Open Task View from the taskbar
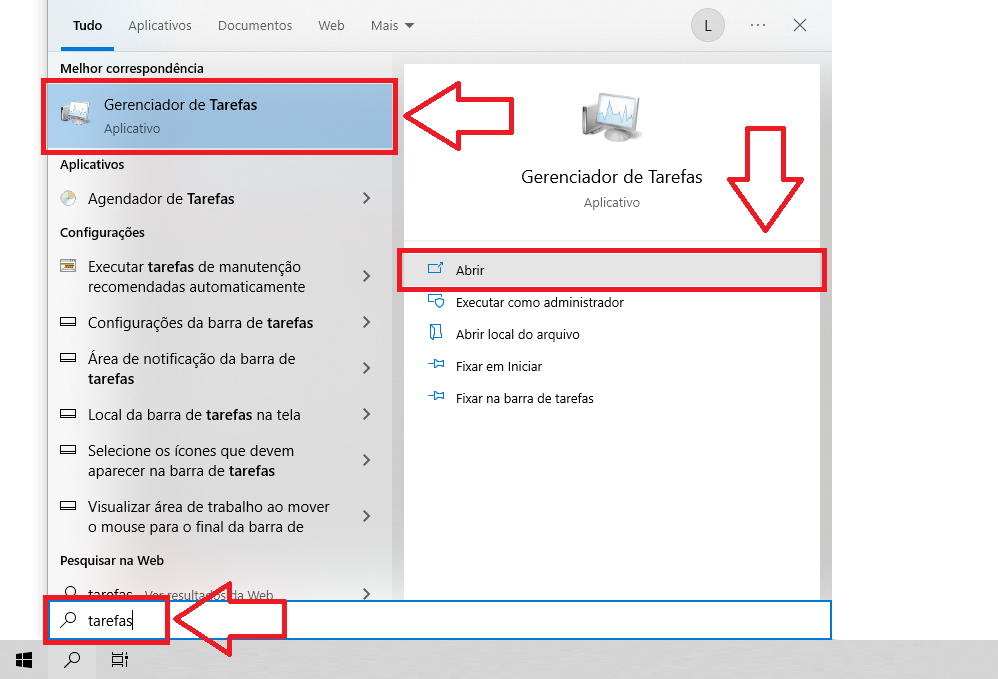Screen dimensions: 998x679 pyautogui.click(x=119, y=659)
